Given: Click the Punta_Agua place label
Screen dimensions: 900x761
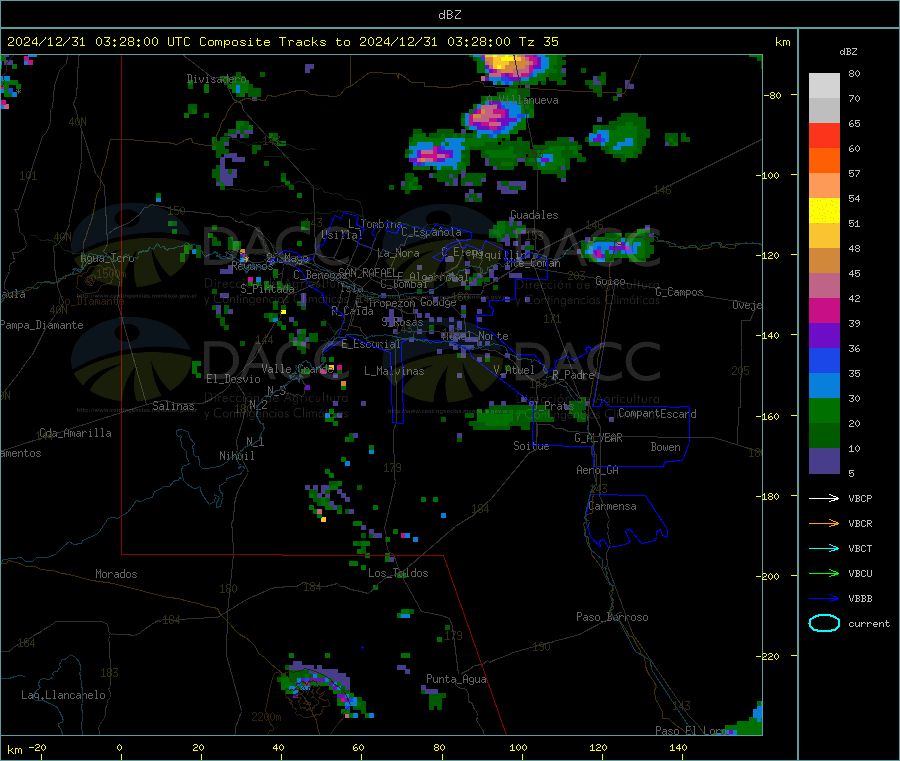Looking at the screenshot, I should click(456, 679).
